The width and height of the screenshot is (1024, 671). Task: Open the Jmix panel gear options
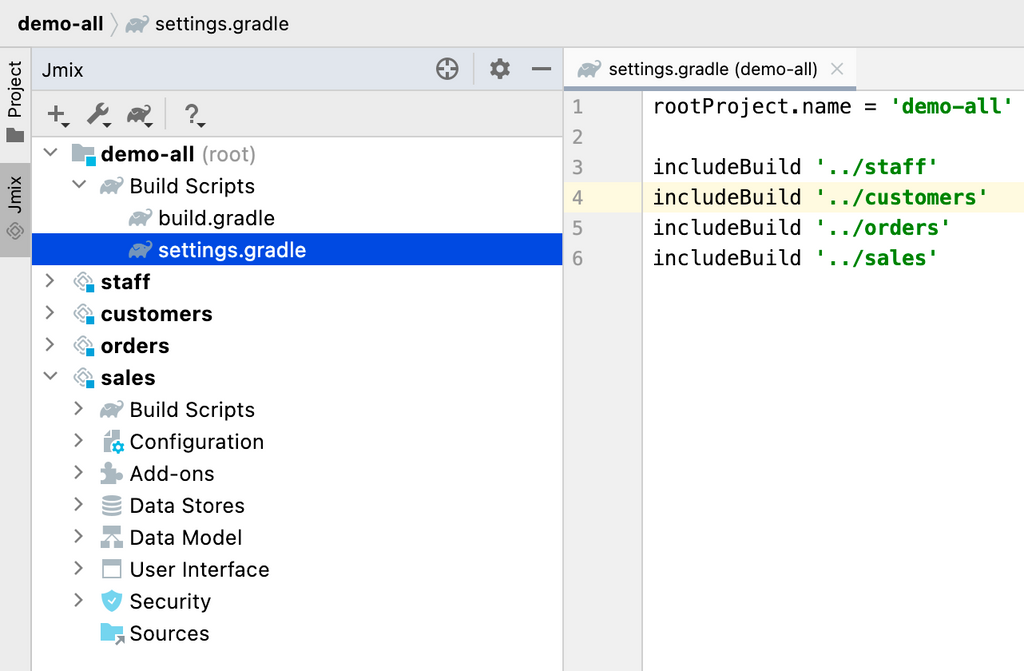click(x=499, y=69)
